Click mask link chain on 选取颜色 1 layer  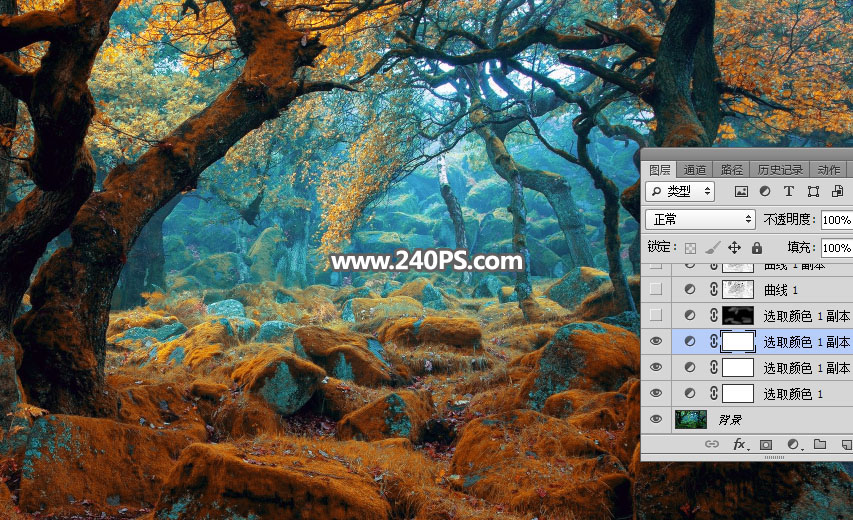coord(714,393)
